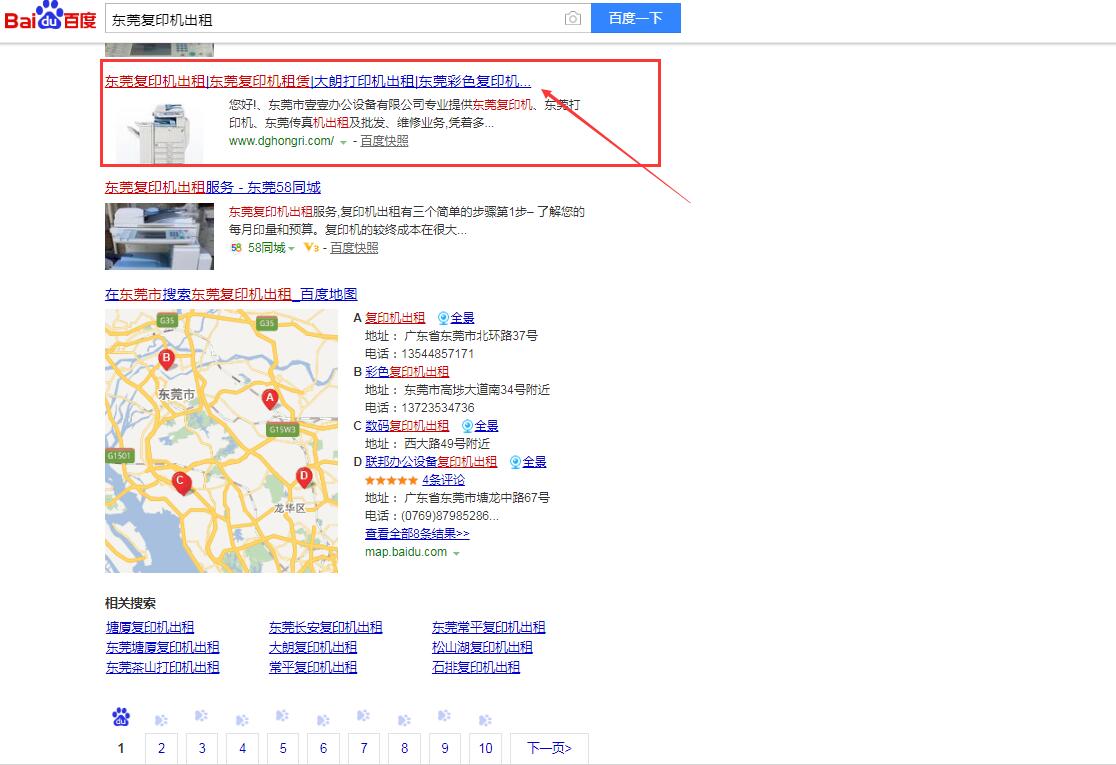Viewport: 1116px width, 765px height.
Task: Open panorama view for result D
Action: pyautogui.click(x=528, y=462)
